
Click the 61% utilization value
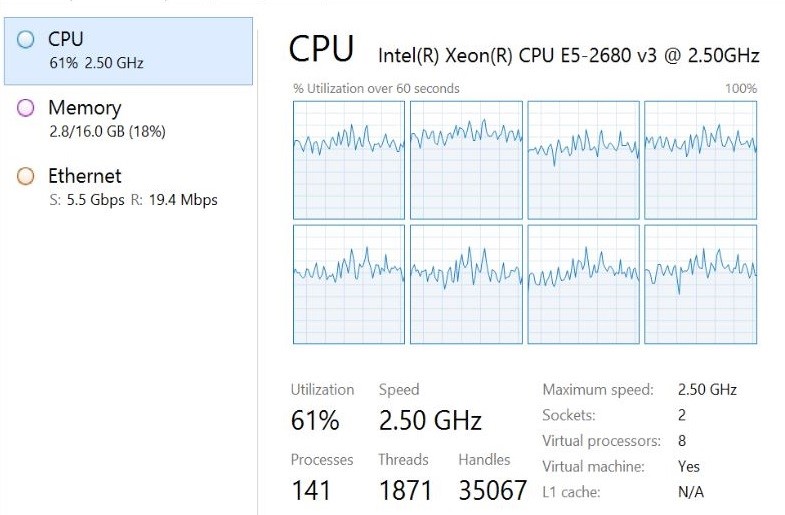pyautogui.click(x=315, y=421)
